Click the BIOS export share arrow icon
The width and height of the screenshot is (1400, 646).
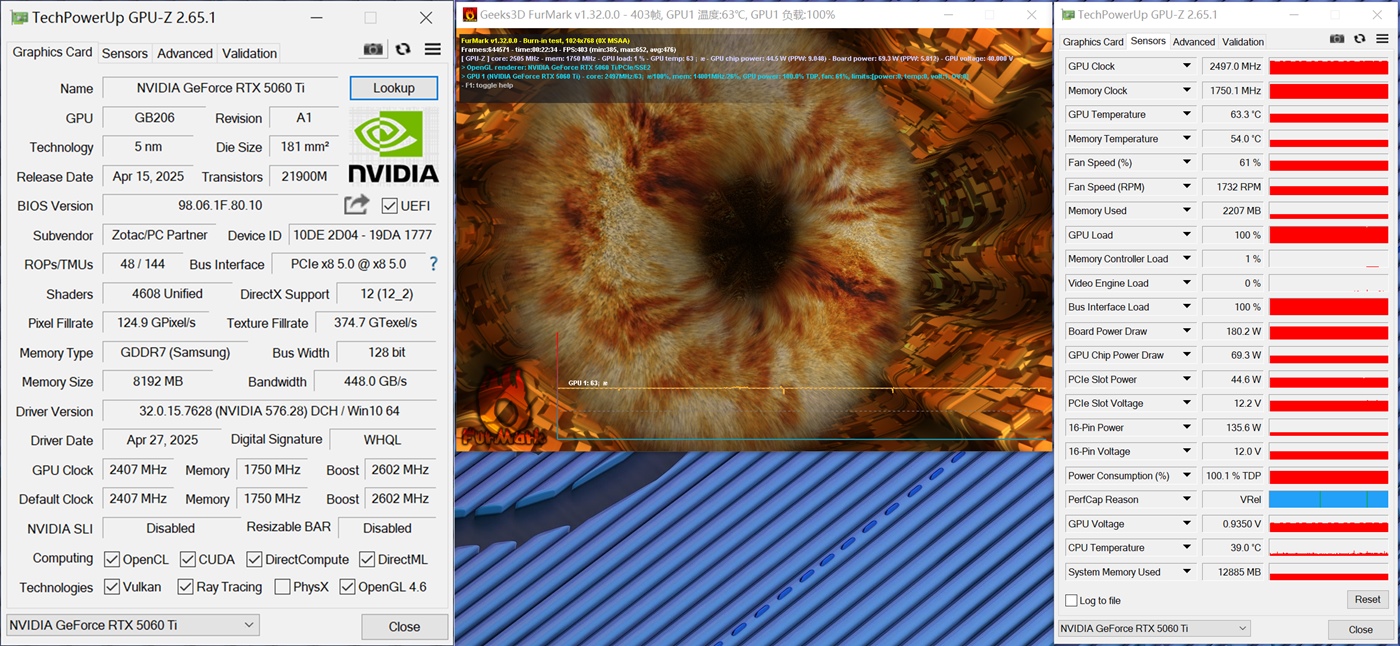click(x=357, y=205)
